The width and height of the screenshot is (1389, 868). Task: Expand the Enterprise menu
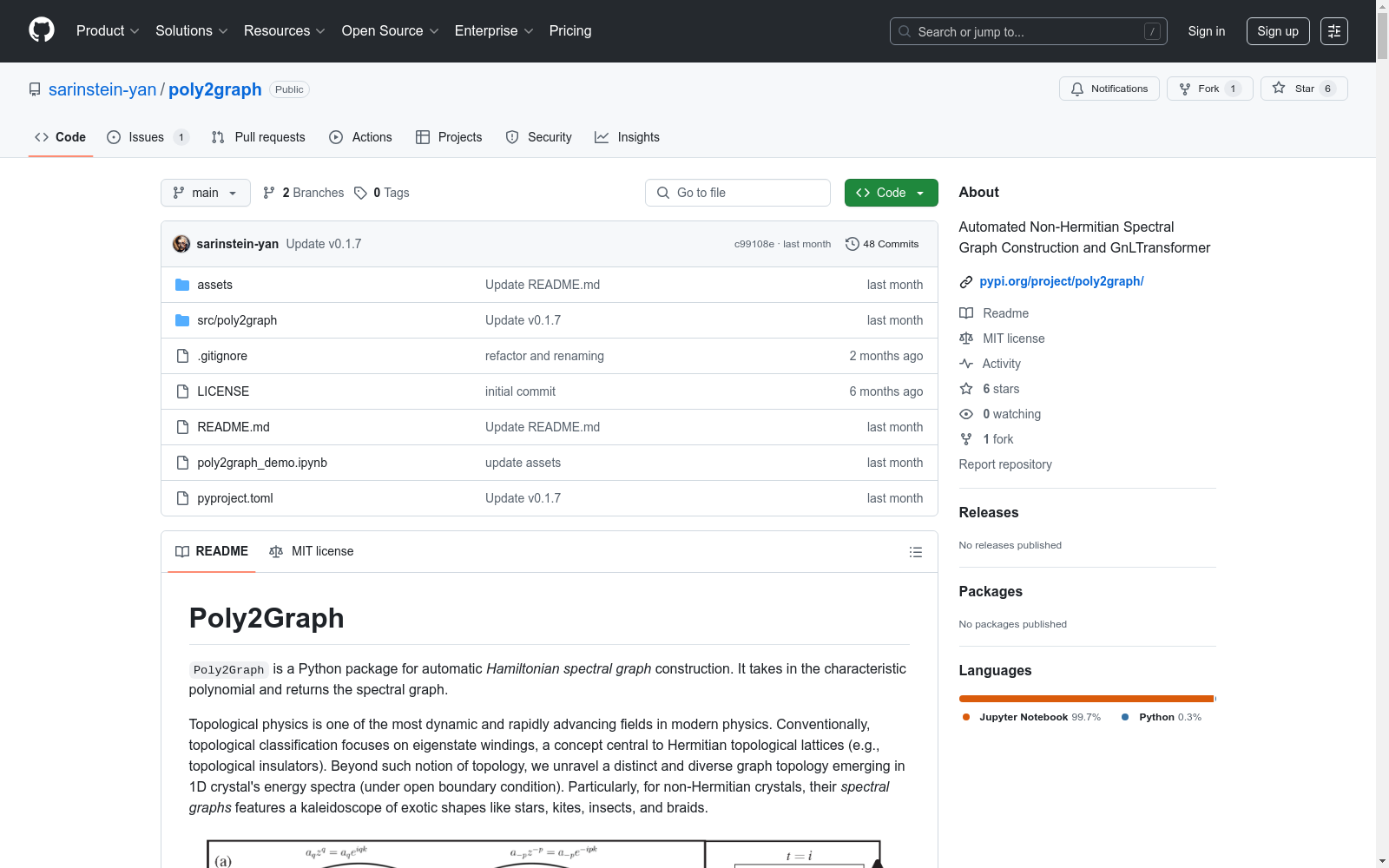495,30
